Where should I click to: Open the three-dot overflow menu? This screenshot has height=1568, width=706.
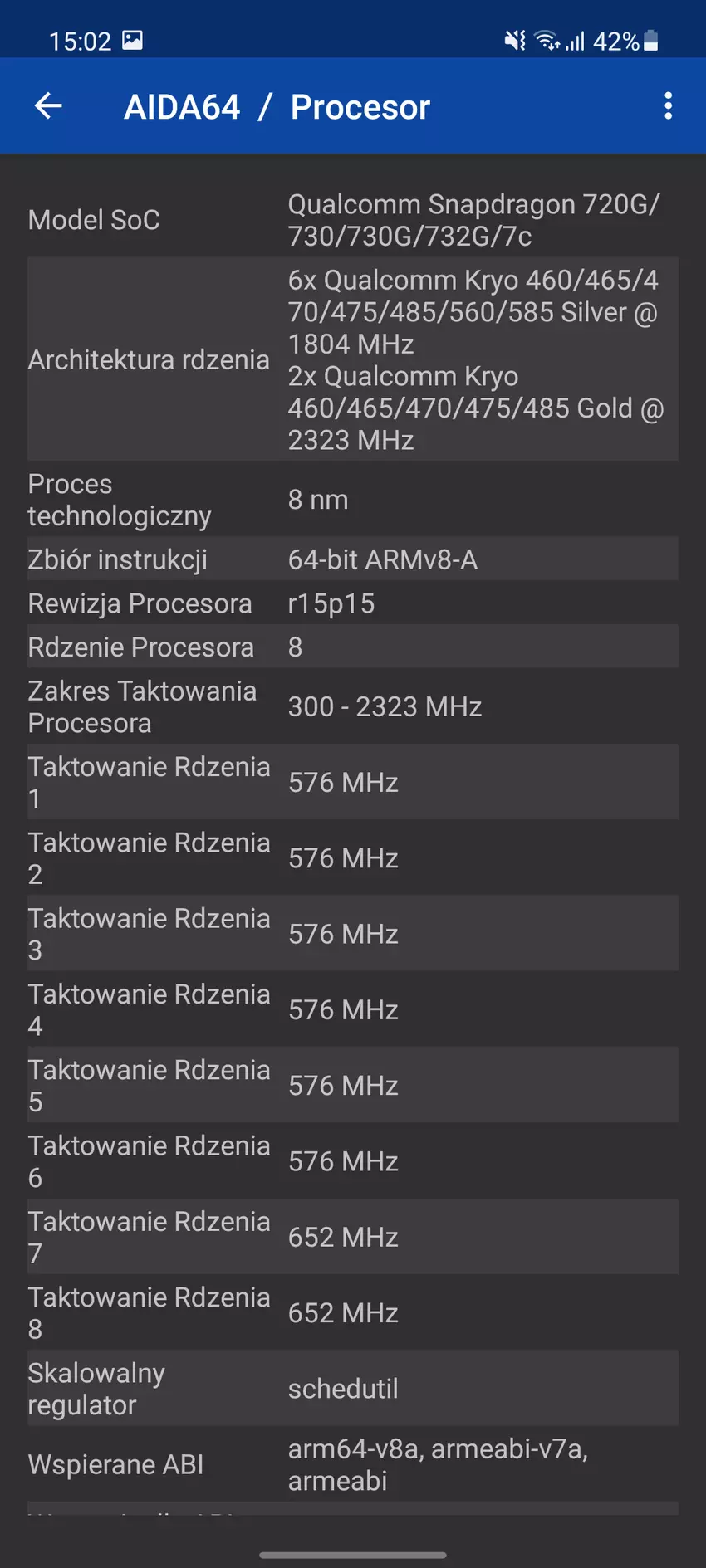tap(668, 106)
